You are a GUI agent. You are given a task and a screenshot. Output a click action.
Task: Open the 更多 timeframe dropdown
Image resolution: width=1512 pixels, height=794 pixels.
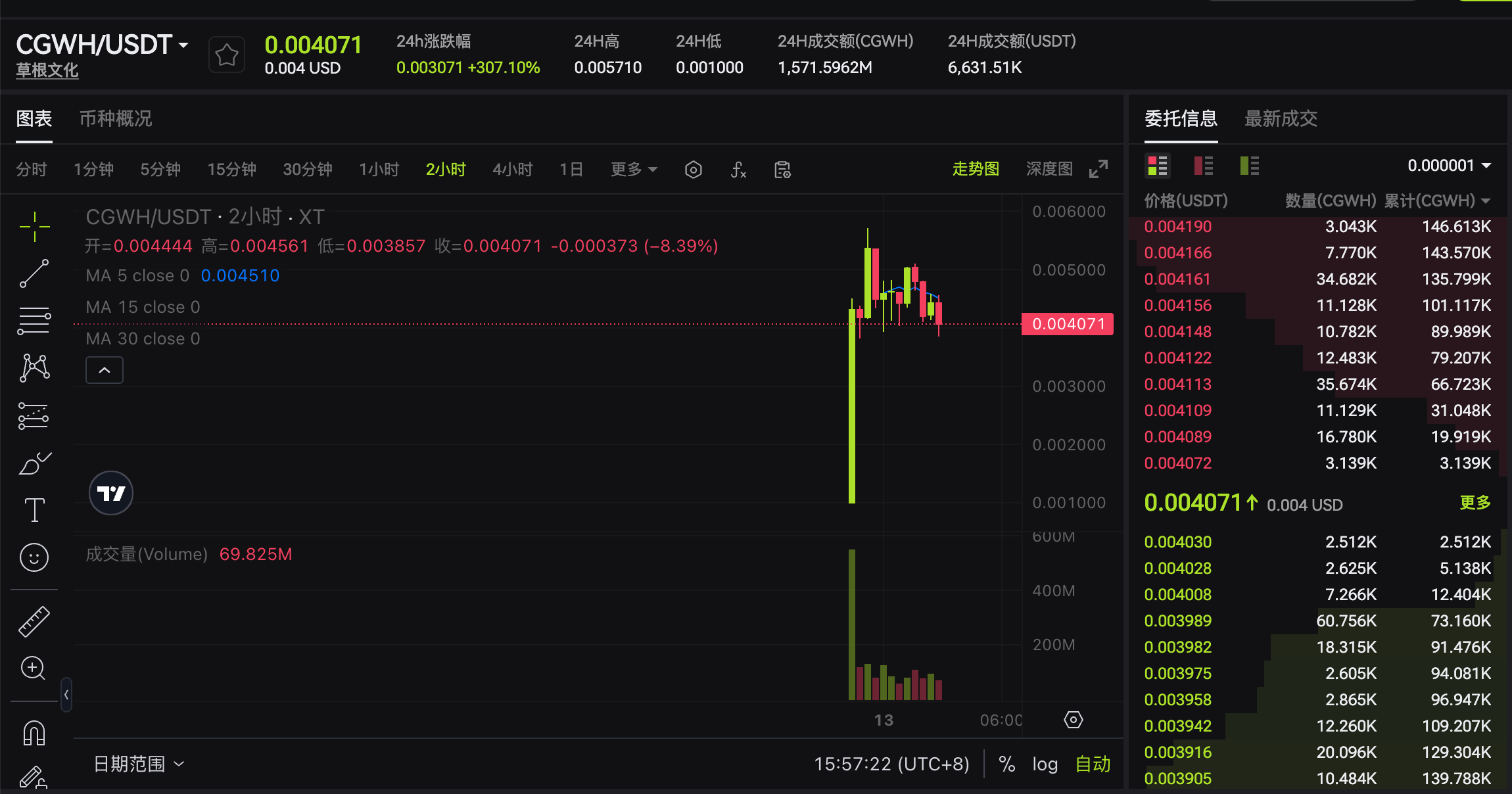(633, 169)
